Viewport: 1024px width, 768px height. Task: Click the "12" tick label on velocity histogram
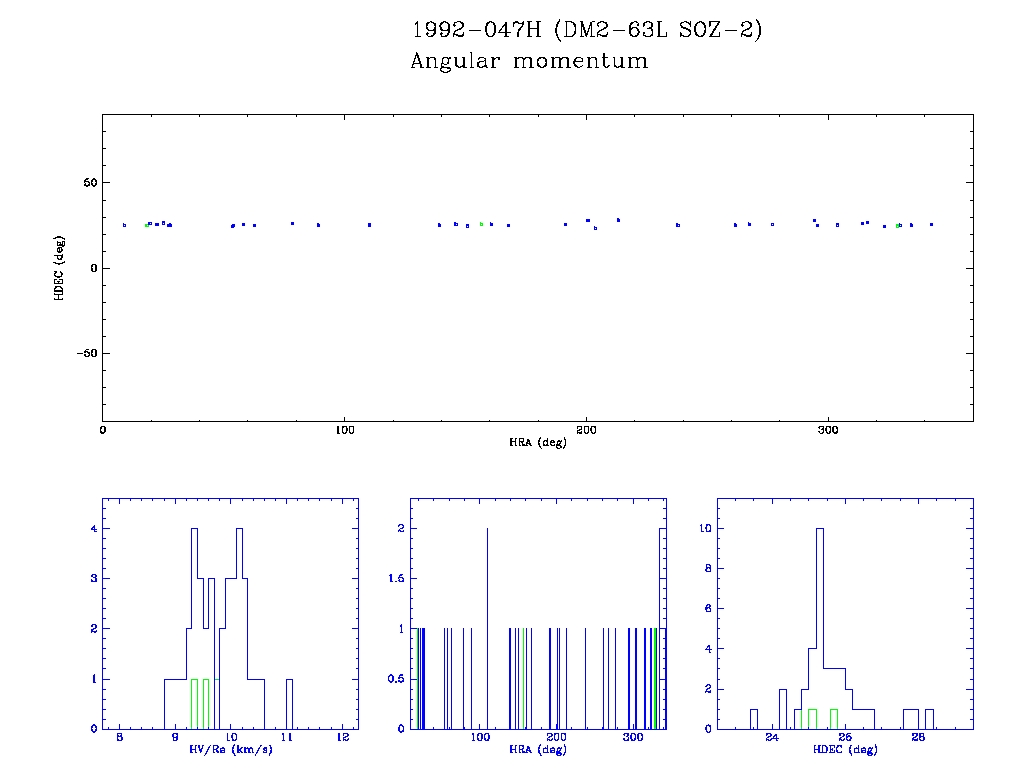pos(343,739)
